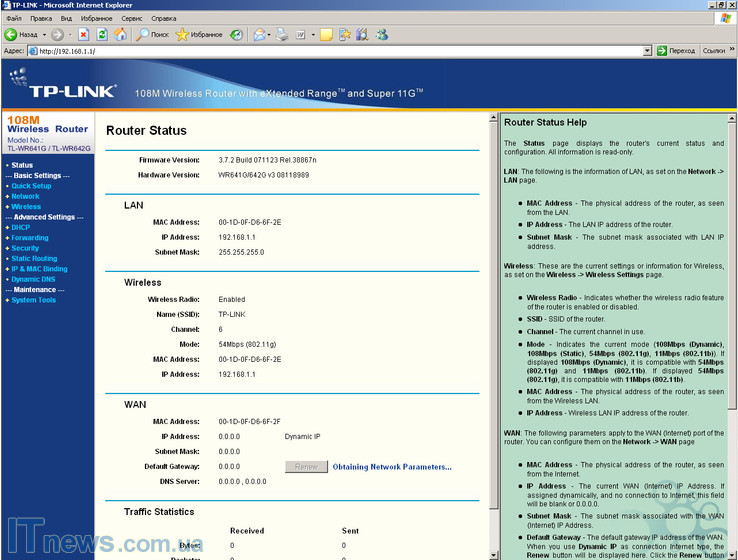Open the Quick Setup sidebar link
This screenshot has width=738, height=560.
click(31, 186)
